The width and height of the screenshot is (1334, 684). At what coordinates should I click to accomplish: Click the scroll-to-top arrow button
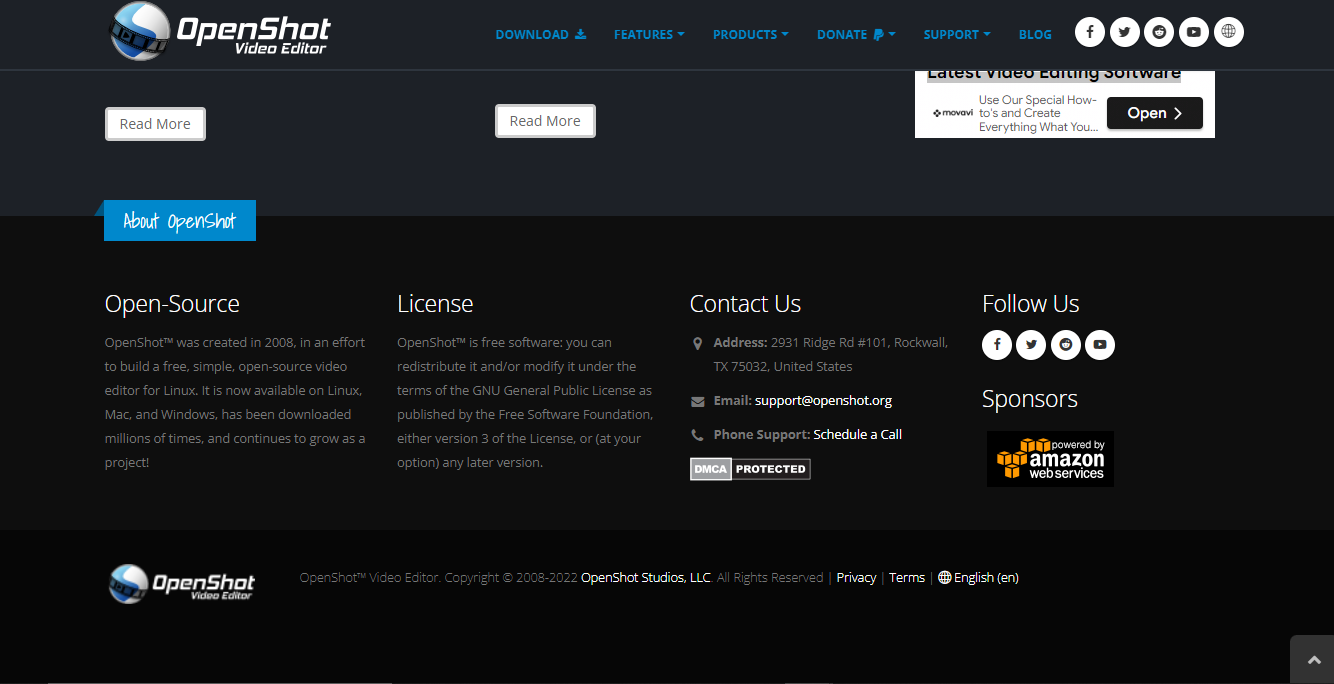[1312, 660]
